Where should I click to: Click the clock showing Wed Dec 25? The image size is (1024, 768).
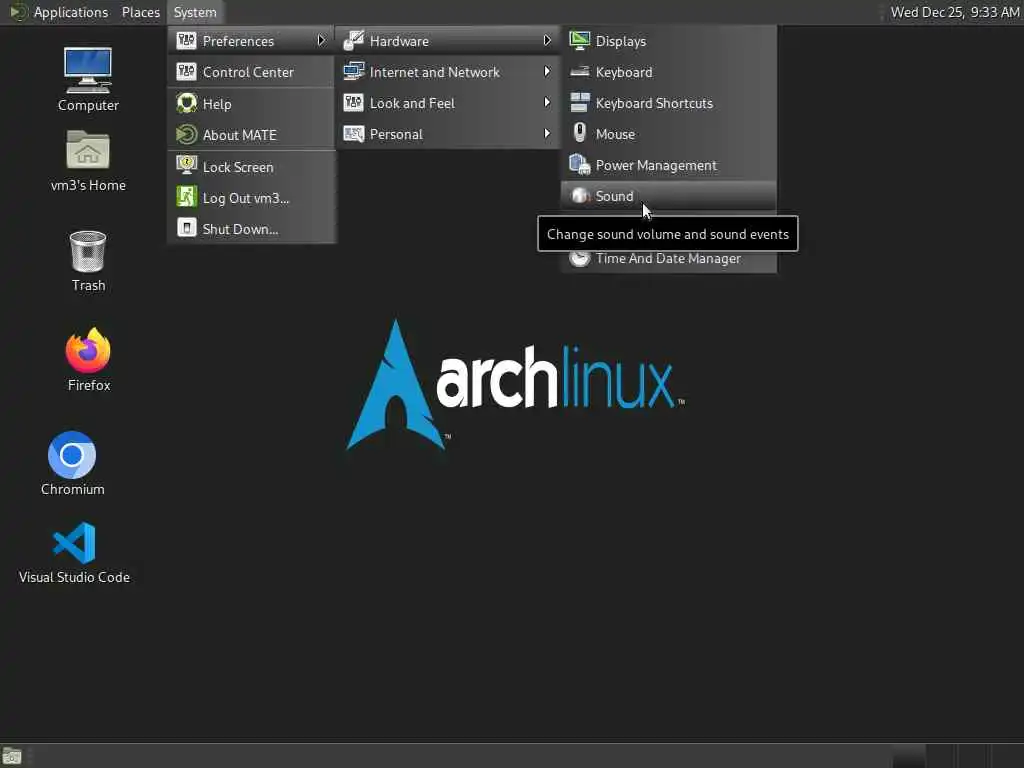coord(954,12)
